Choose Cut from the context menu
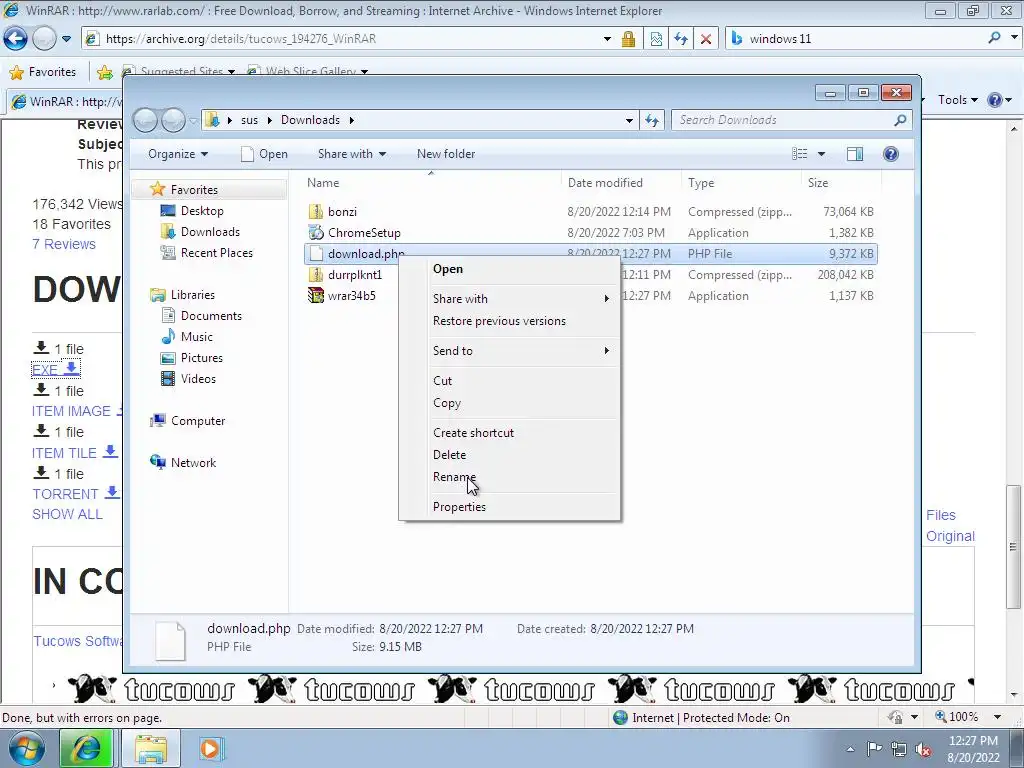The height and width of the screenshot is (768, 1024). pos(442,381)
